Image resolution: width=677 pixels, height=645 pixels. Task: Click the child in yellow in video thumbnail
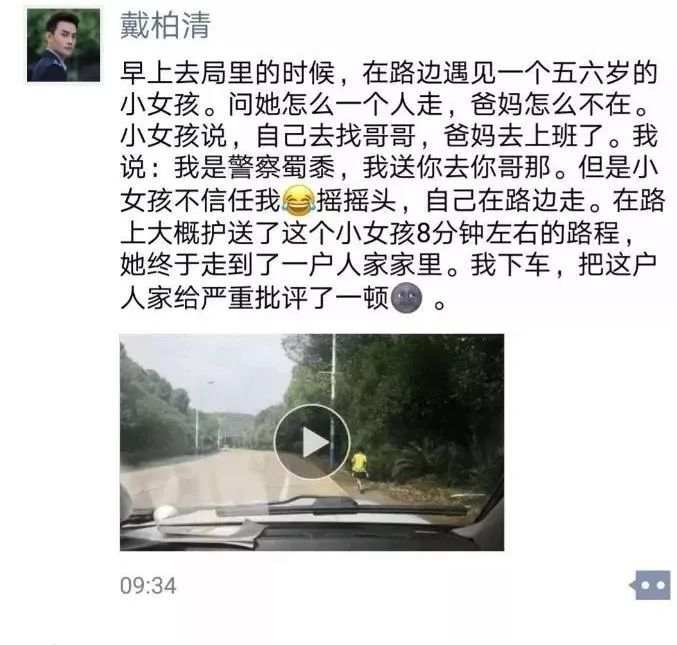click(359, 470)
